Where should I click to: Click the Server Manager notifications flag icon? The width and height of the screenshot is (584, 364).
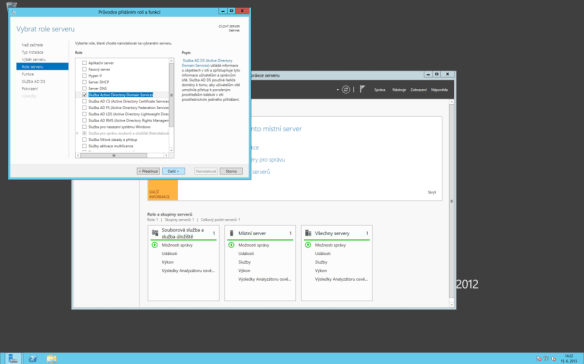tap(362, 89)
